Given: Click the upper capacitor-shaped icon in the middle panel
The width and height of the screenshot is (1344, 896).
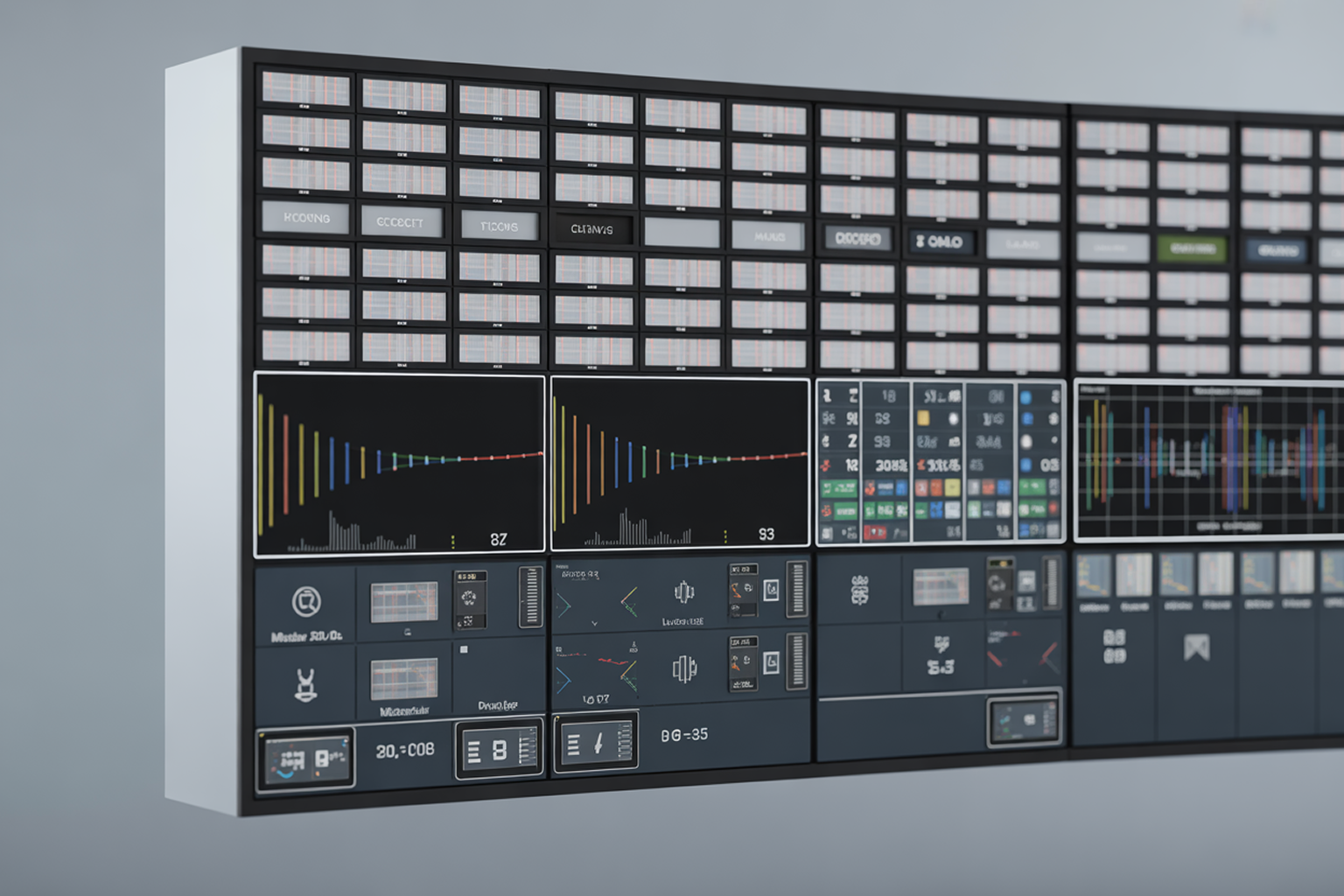Looking at the screenshot, I should click(x=684, y=592).
